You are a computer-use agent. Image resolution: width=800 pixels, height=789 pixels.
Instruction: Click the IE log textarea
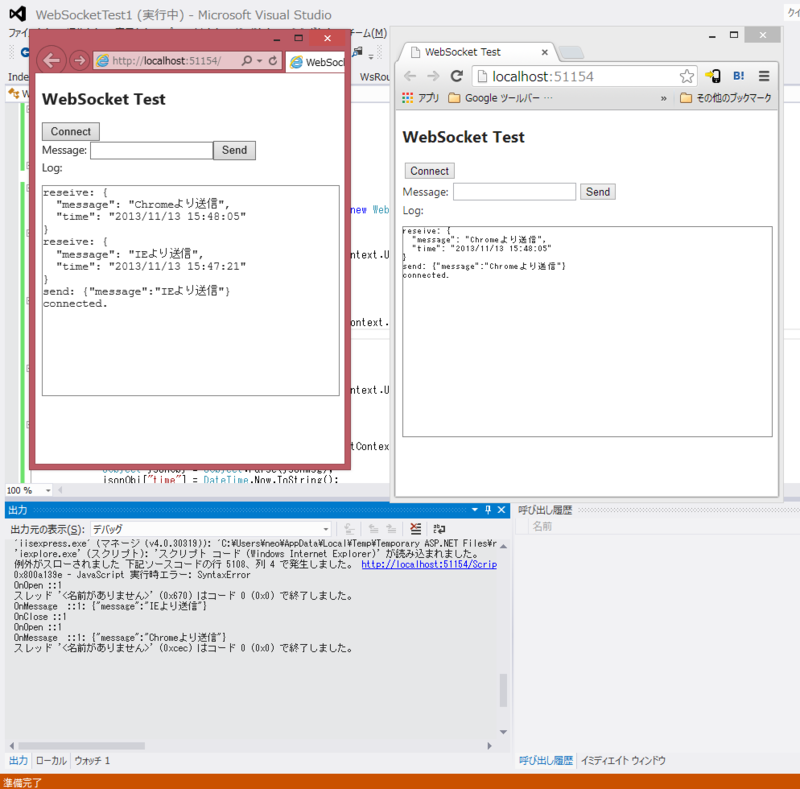click(x=190, y=290)
